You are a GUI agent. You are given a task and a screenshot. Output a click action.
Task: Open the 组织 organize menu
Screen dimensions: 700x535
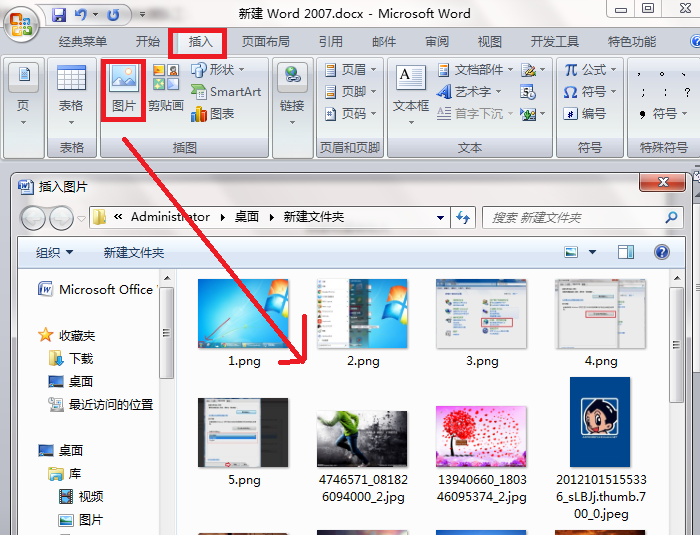click(54, 253)
